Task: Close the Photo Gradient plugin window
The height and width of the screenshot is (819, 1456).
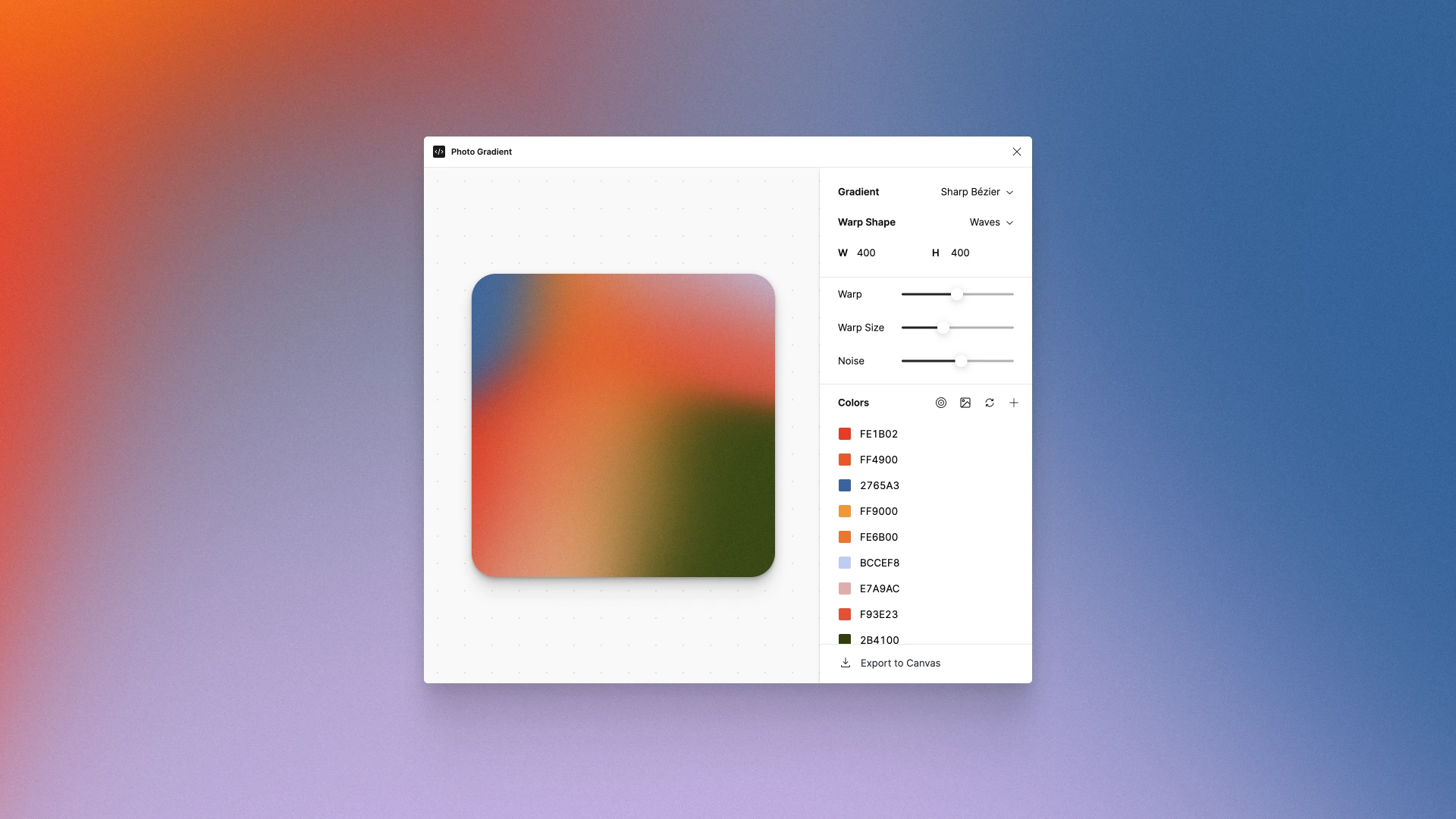Action: 1016,152
